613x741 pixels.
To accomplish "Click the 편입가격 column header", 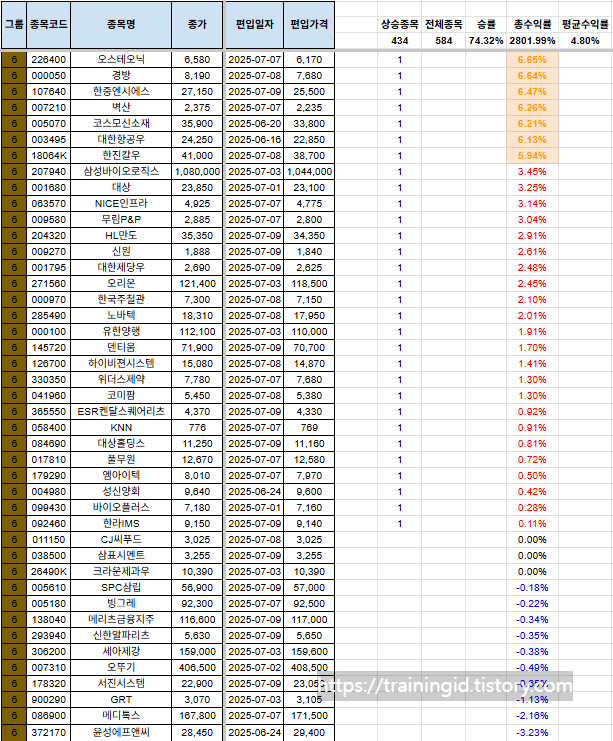I will [x=309, y=25].
